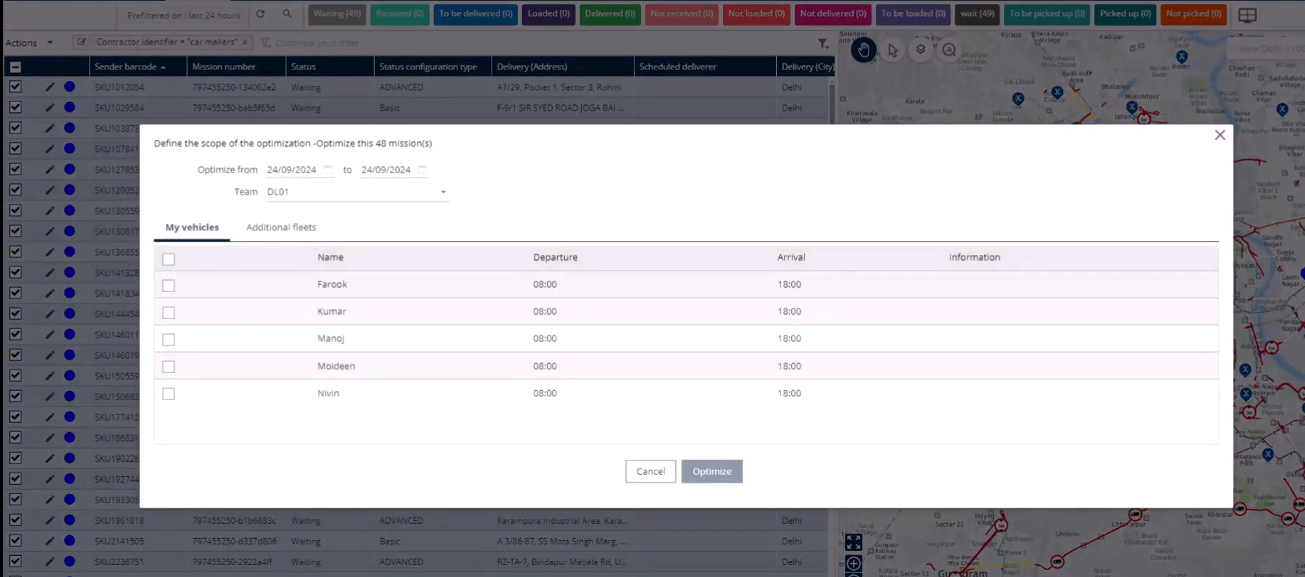Image resolution: width=1305 pixels, height=577 pixels.
Task: Click the Continue your filter field
Action: coord(317,43)
